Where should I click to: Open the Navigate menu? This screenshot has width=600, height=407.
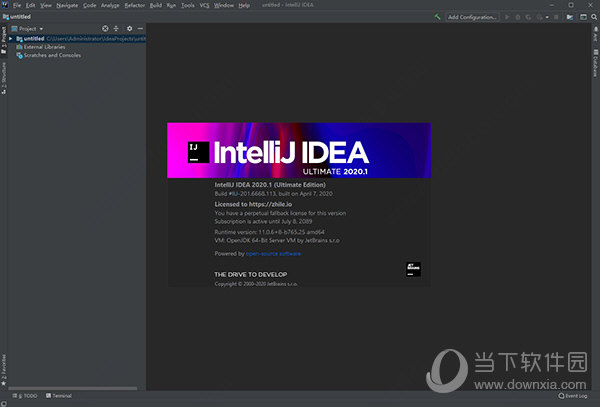click(x=67, y=5)
